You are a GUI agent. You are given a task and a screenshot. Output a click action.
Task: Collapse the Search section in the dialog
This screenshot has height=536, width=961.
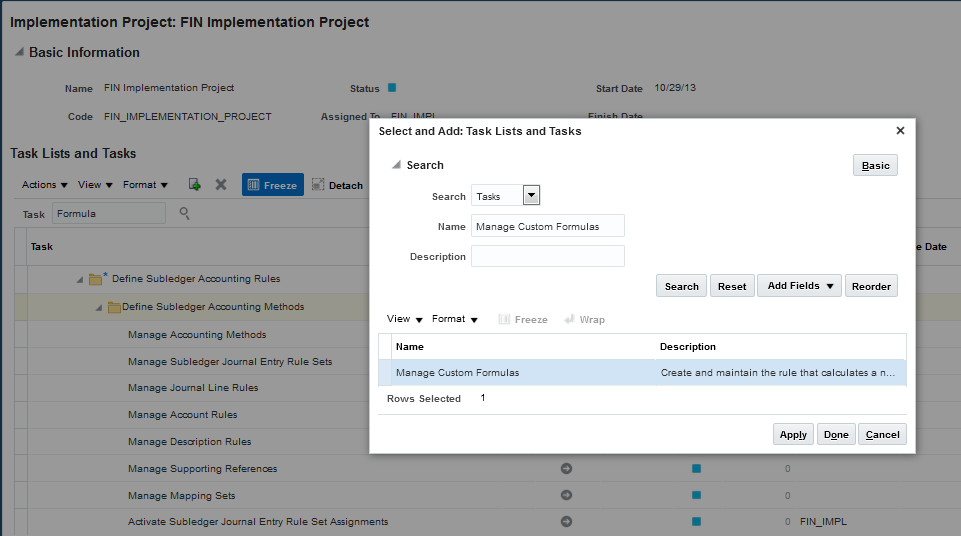(x=396, y=165)
